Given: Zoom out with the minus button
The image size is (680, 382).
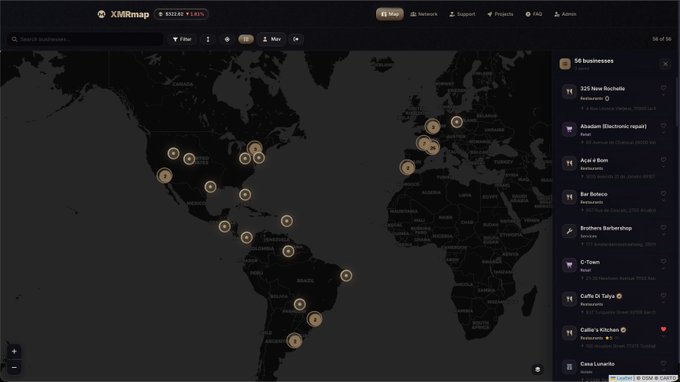Looking at the screenshot, I should pos(14,368).
